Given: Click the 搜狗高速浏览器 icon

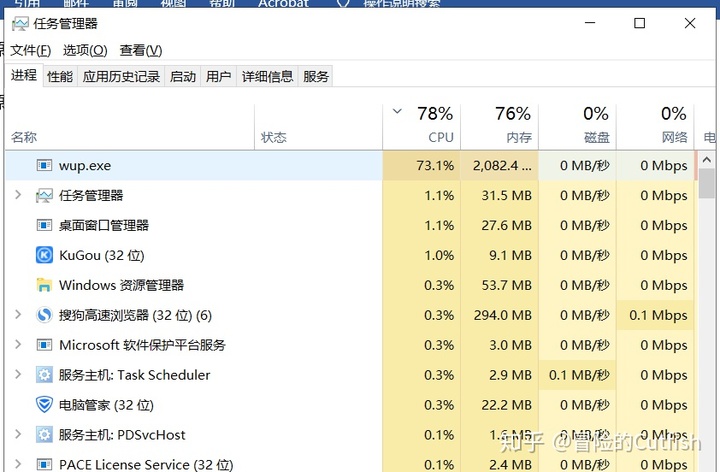Looking at the screenshot, I should [44, 315].
